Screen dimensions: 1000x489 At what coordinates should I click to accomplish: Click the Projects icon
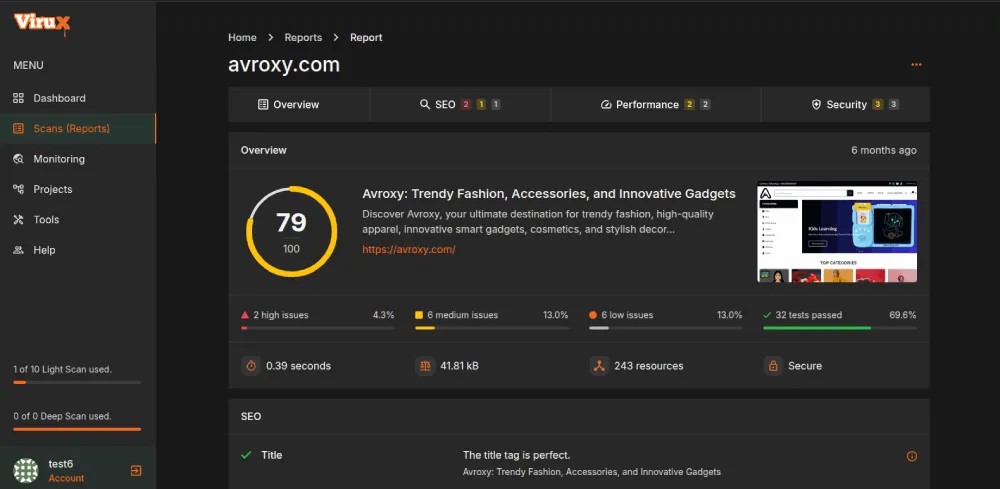click(x=18, y=189)
